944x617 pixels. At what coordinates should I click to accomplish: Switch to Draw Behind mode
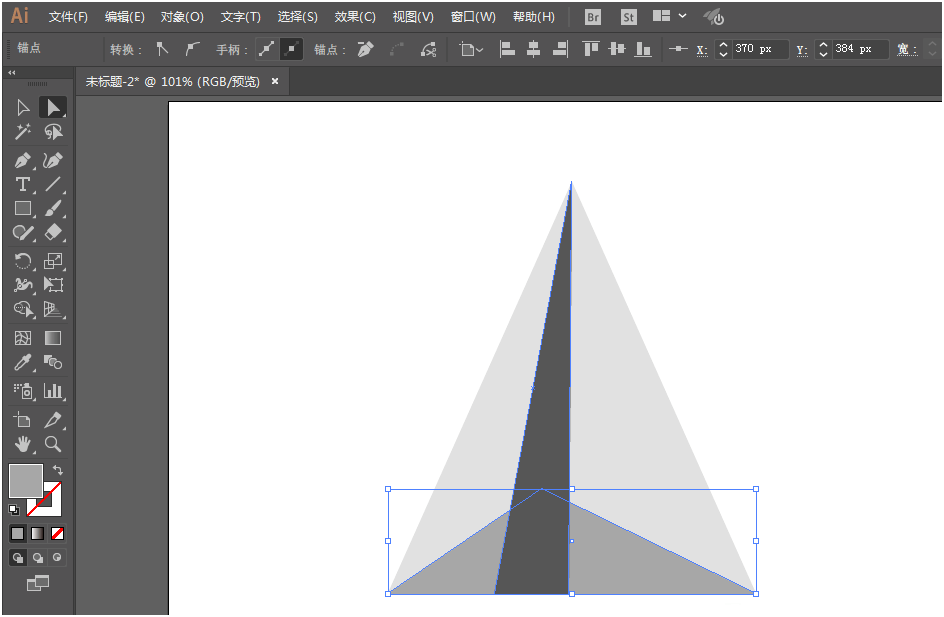[x=37, y=557]
